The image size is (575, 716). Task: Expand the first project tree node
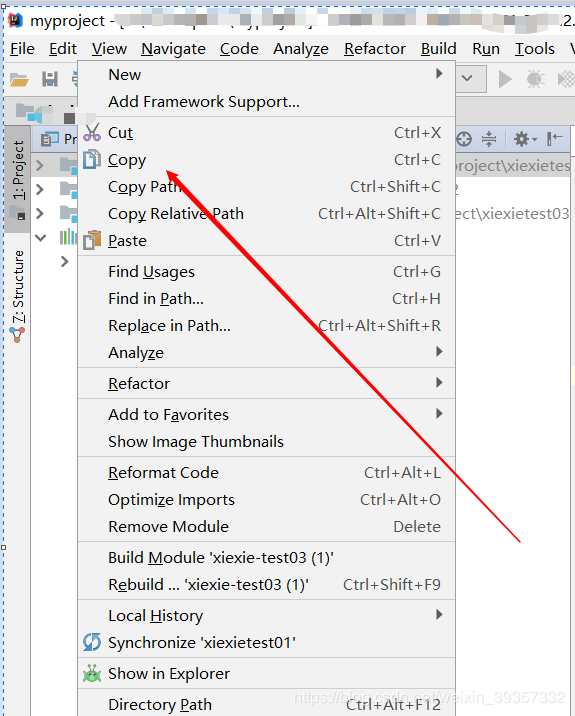pyautogui.click(x=40, y=165)
